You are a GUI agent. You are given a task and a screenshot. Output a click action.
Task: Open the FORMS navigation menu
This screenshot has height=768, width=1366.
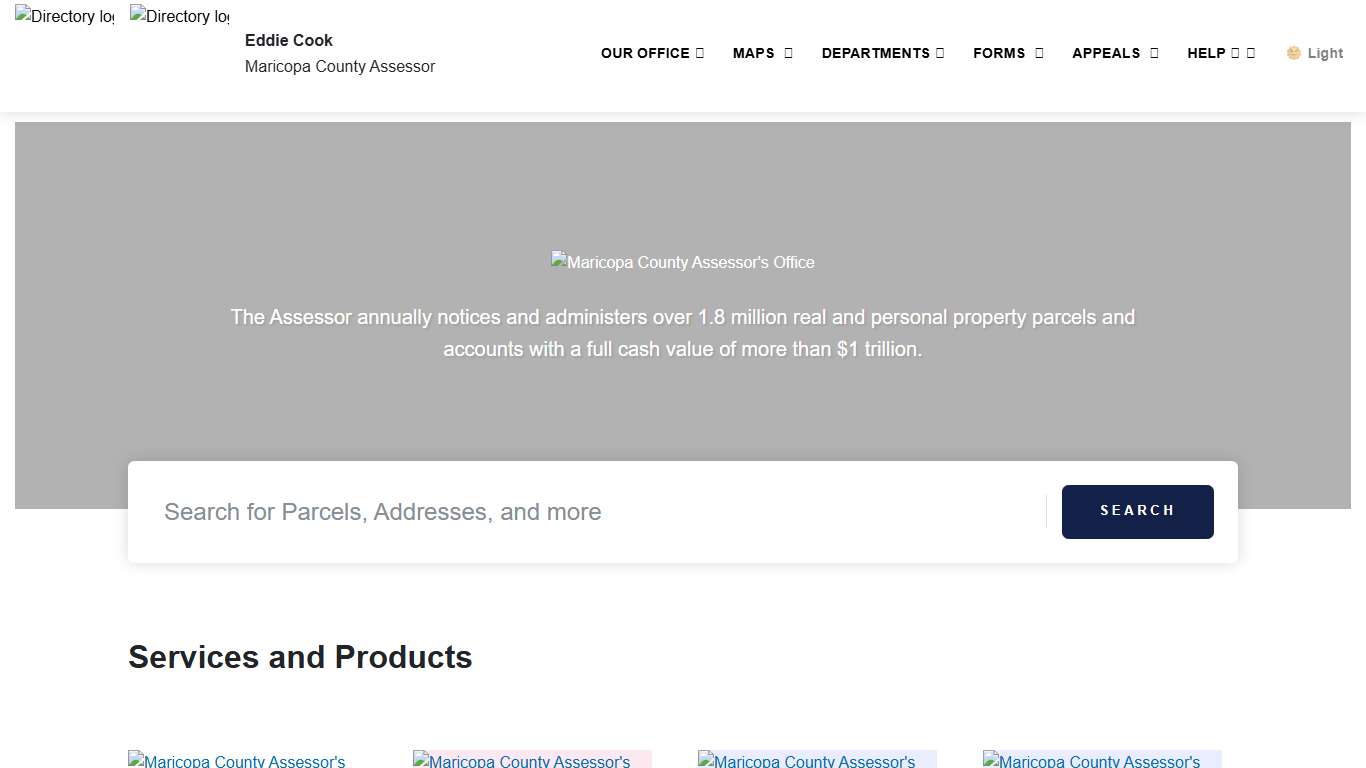1007,53
